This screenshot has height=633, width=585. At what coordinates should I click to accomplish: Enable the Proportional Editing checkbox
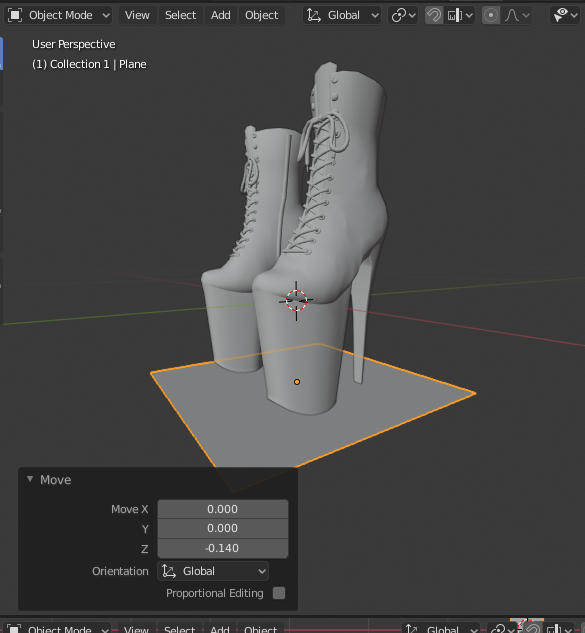pyautogui.click(x=279, y=593)
